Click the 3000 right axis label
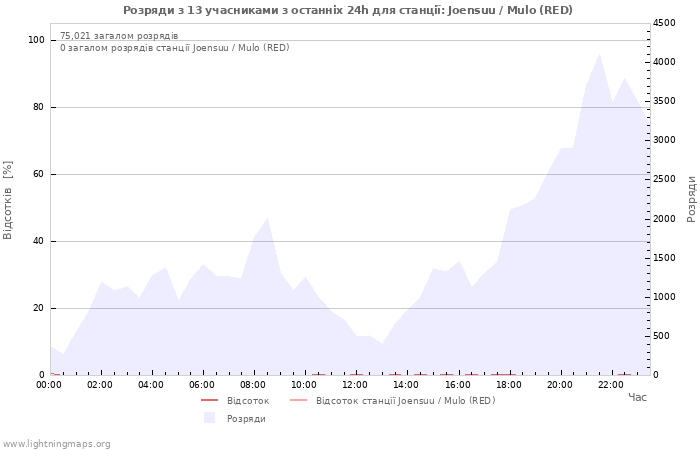The width and height of the screenshot is (700, 450). tap(664, 140)
